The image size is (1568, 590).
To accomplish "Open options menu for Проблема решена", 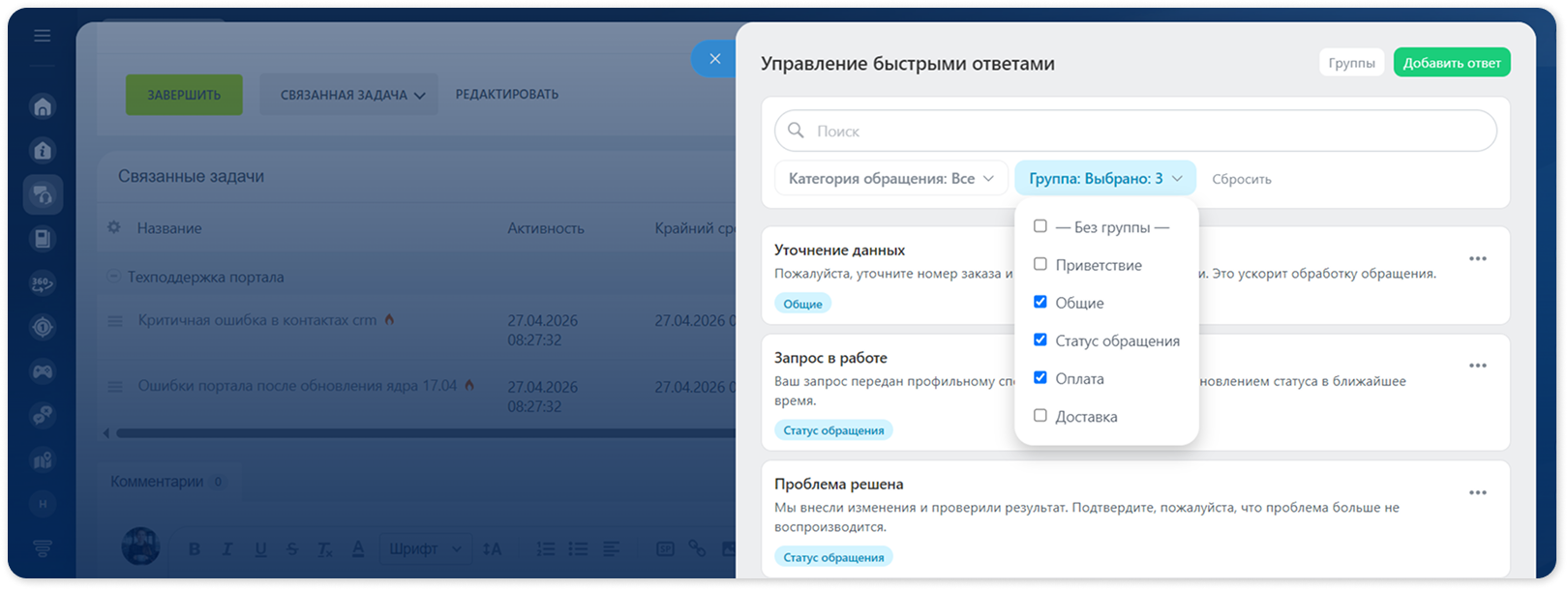I will coord(1477,492).
